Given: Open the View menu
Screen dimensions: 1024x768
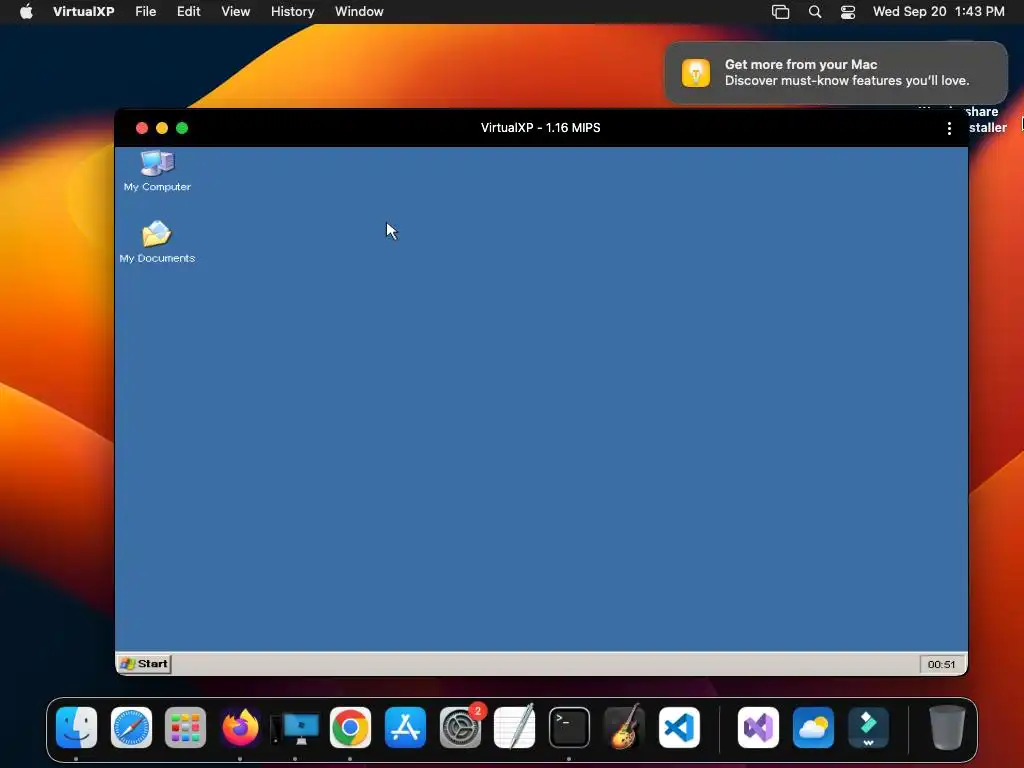Looking at the screenshot, I should (x=236, y=12).
